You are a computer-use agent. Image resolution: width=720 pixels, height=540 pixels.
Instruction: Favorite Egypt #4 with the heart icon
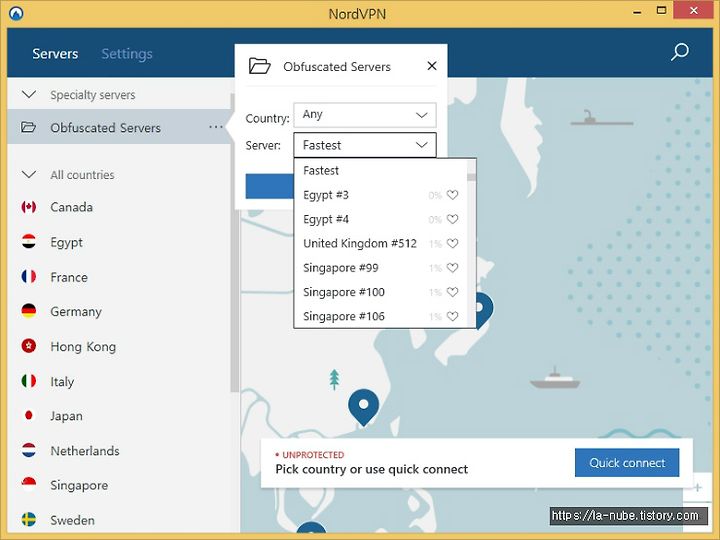(x=452, y=219)
